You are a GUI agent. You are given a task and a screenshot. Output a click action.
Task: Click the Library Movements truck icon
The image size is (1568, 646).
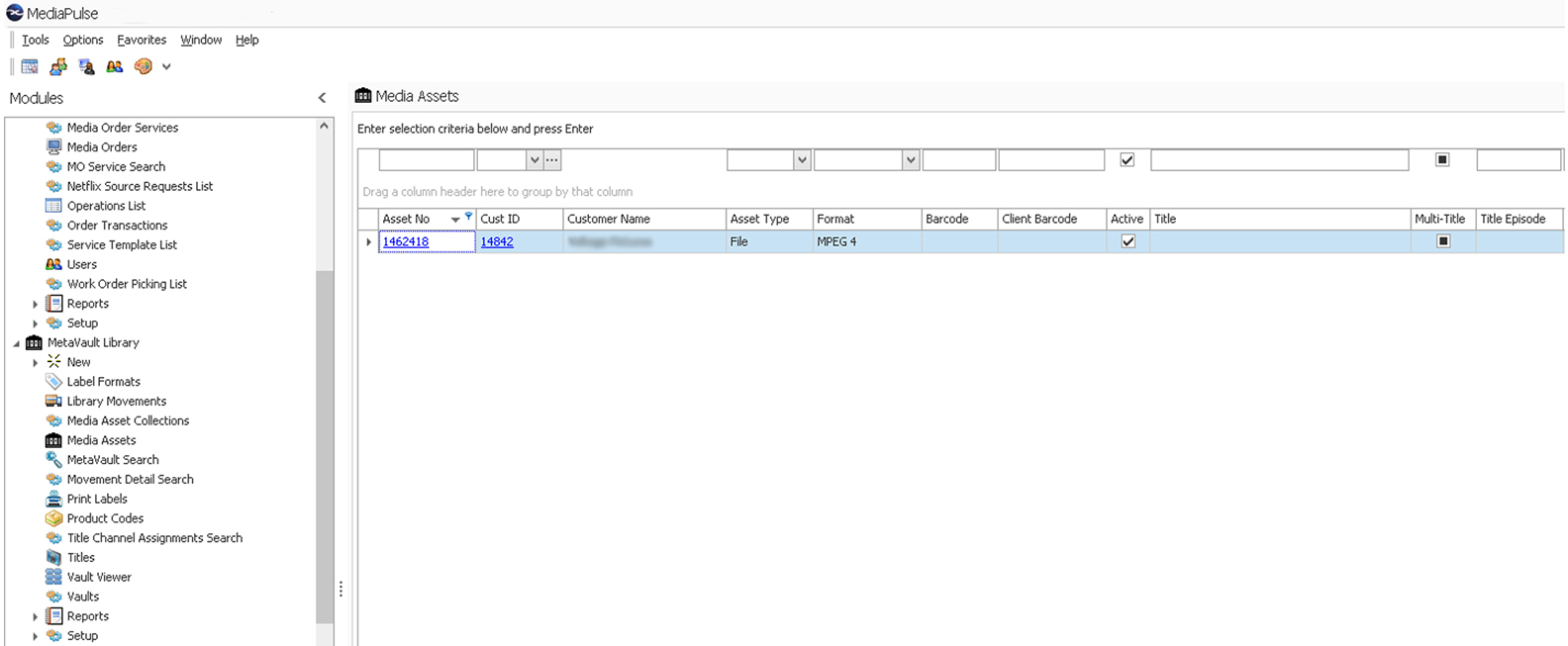(54, 401)
